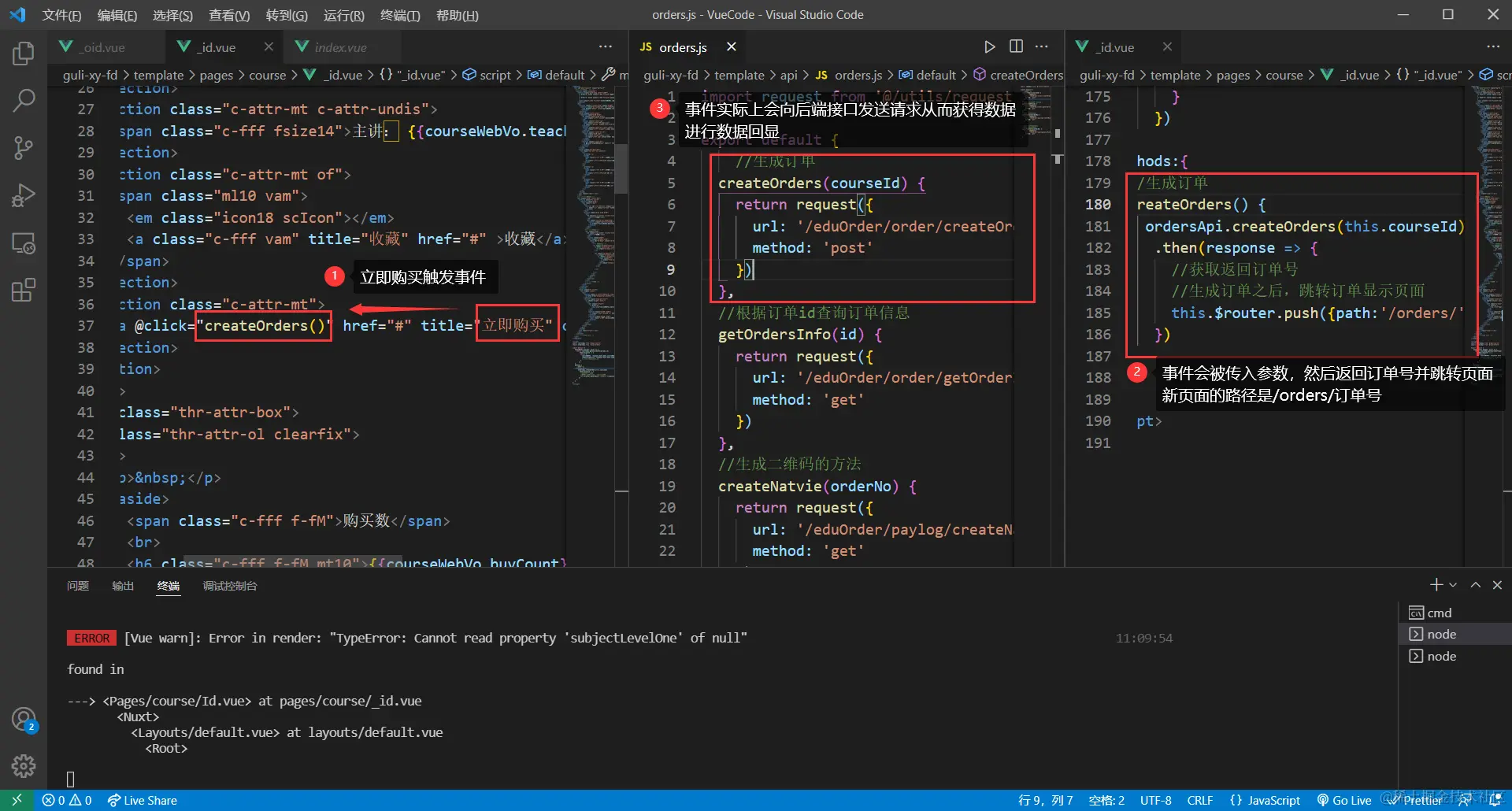Expand the api breadcrumb above orders.js
This screenshot has height=811, width=1512.
point(788,75)
